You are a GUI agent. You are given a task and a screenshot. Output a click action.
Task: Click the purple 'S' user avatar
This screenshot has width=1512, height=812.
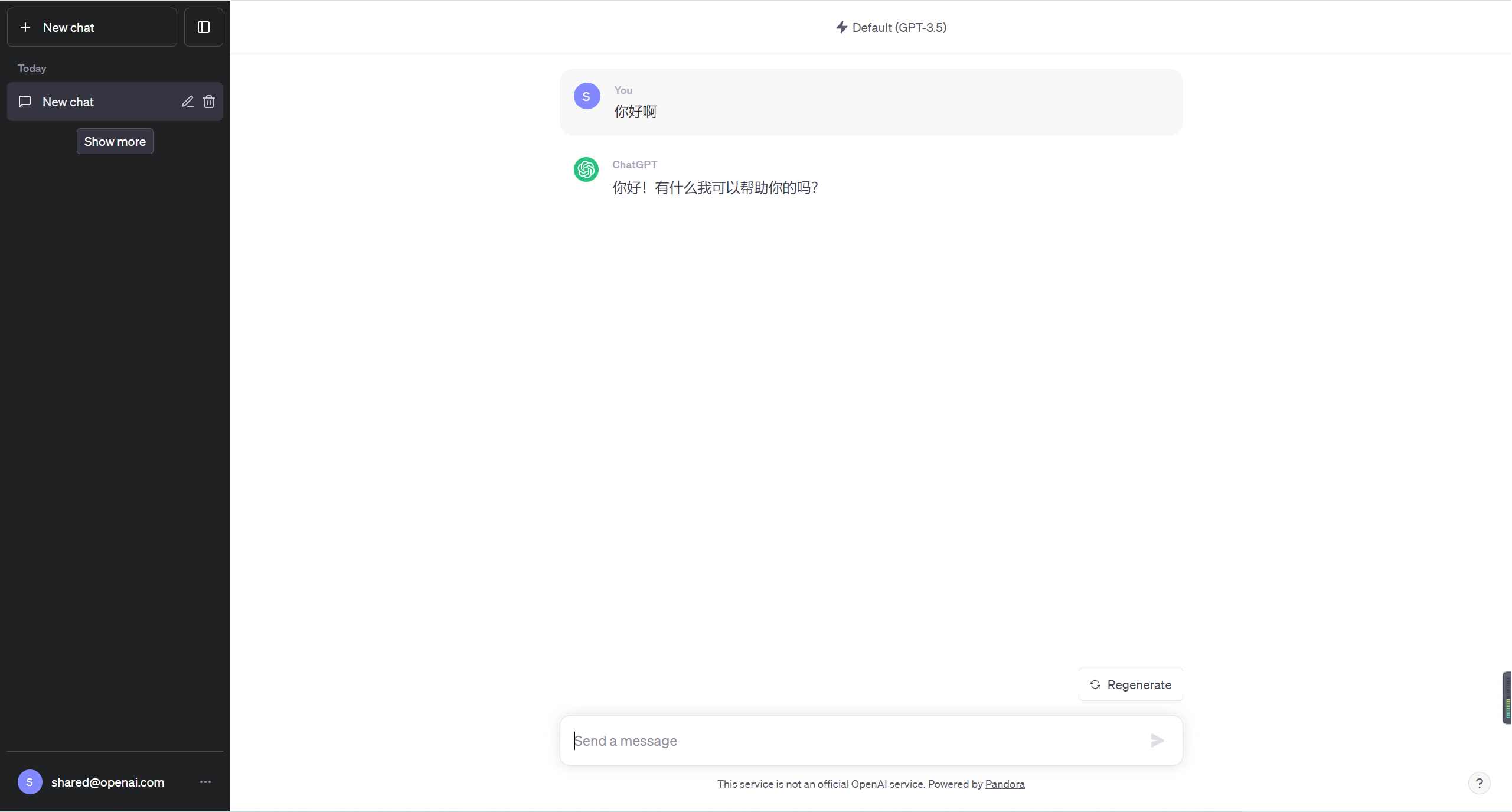pos(586,96)
